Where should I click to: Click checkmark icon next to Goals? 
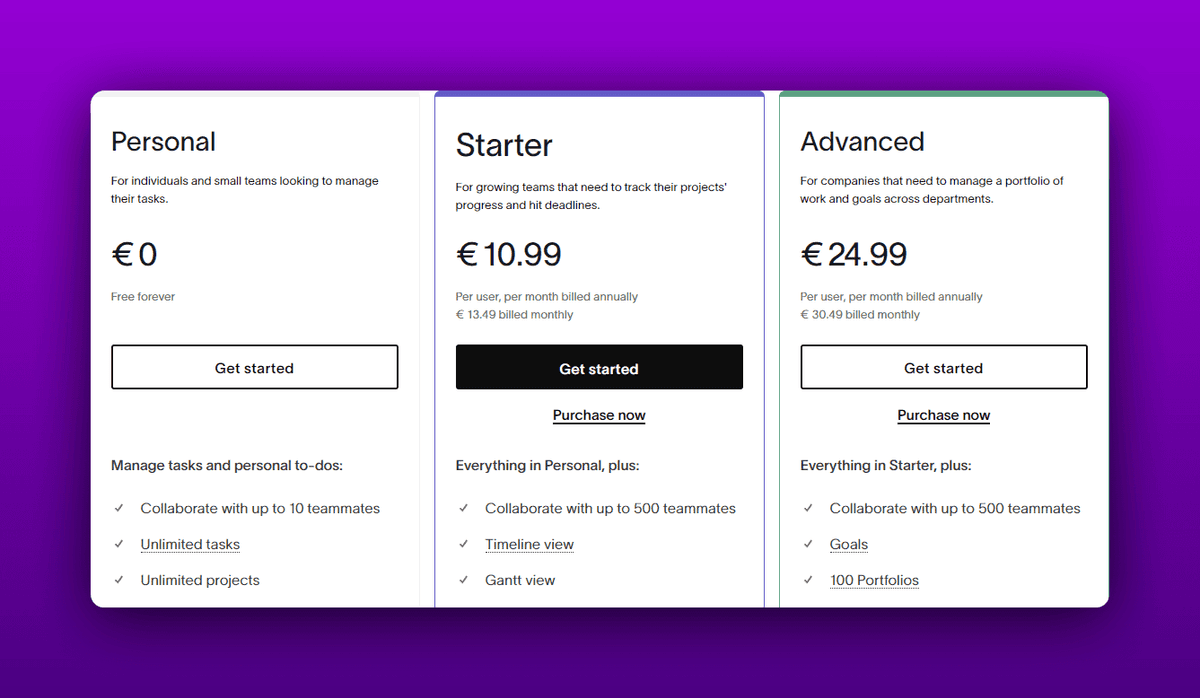[808, 544]
